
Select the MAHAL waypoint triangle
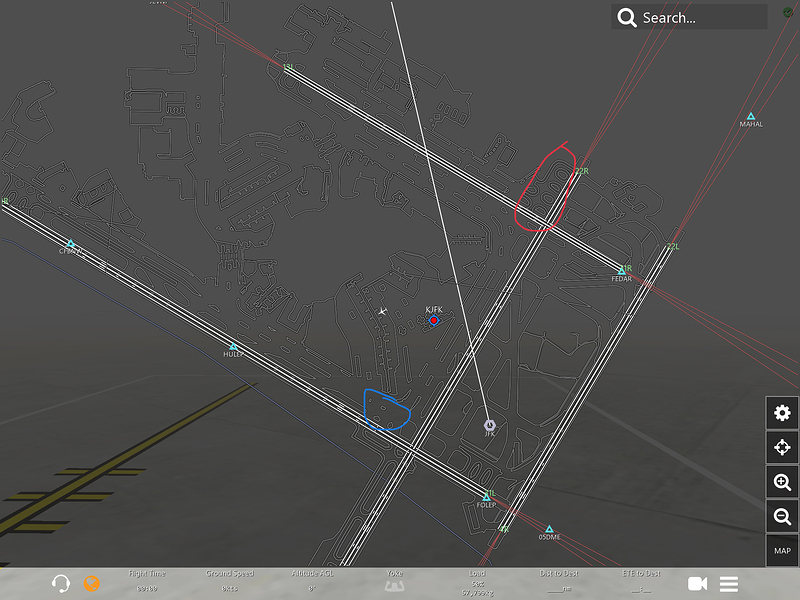coord(751,116)
